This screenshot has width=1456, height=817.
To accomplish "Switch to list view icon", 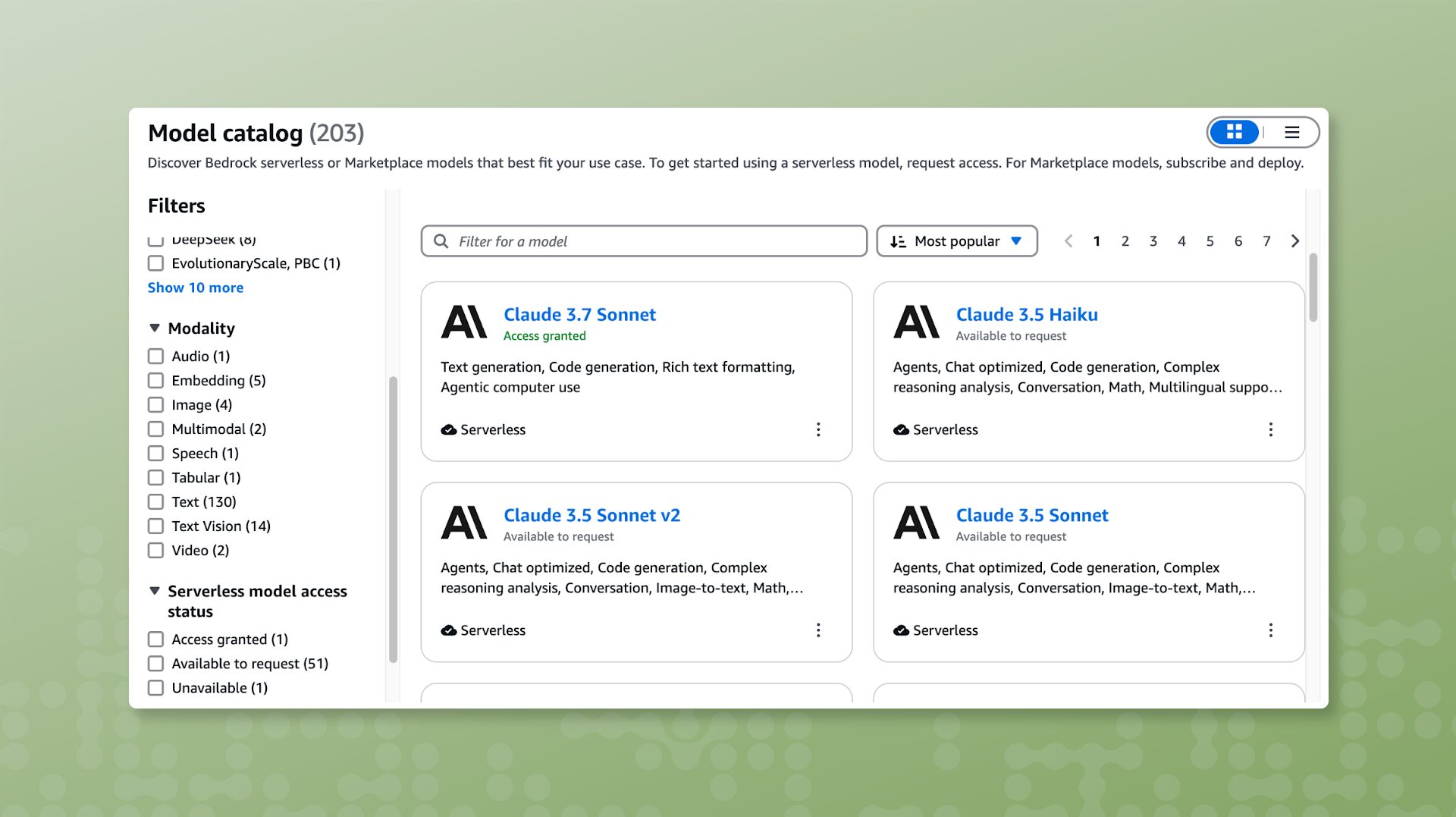I will point(1291,132).
